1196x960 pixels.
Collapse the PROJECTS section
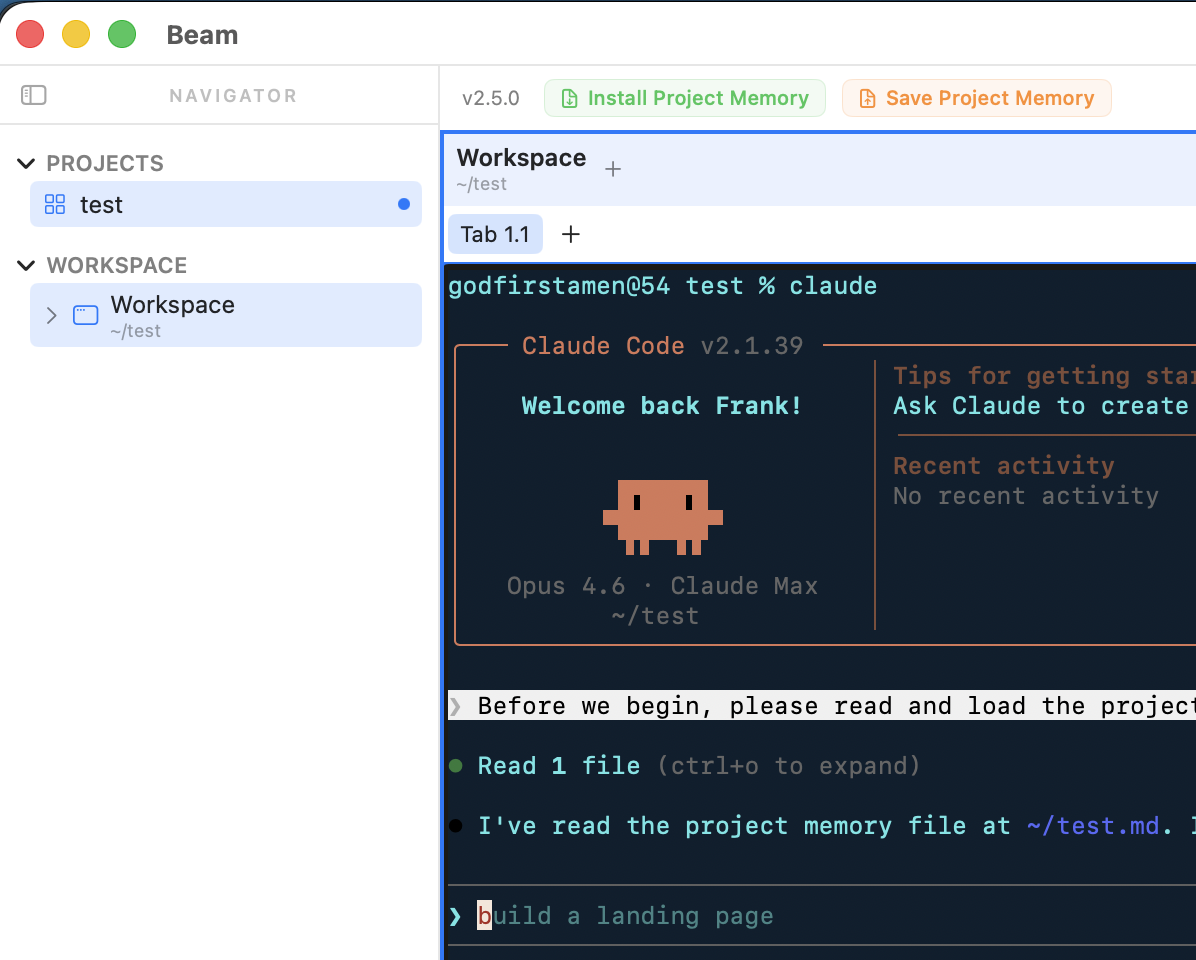tap(24, 162)
